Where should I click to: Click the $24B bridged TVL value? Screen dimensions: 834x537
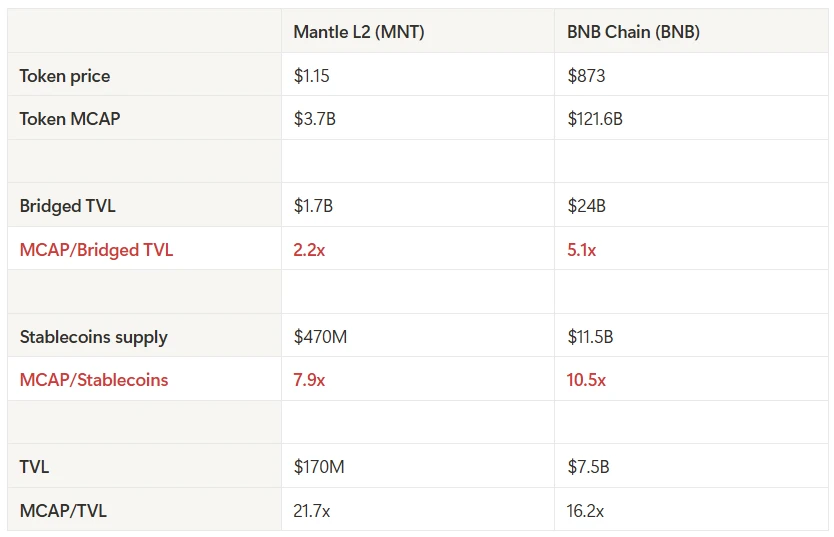[x=586, y=206]
